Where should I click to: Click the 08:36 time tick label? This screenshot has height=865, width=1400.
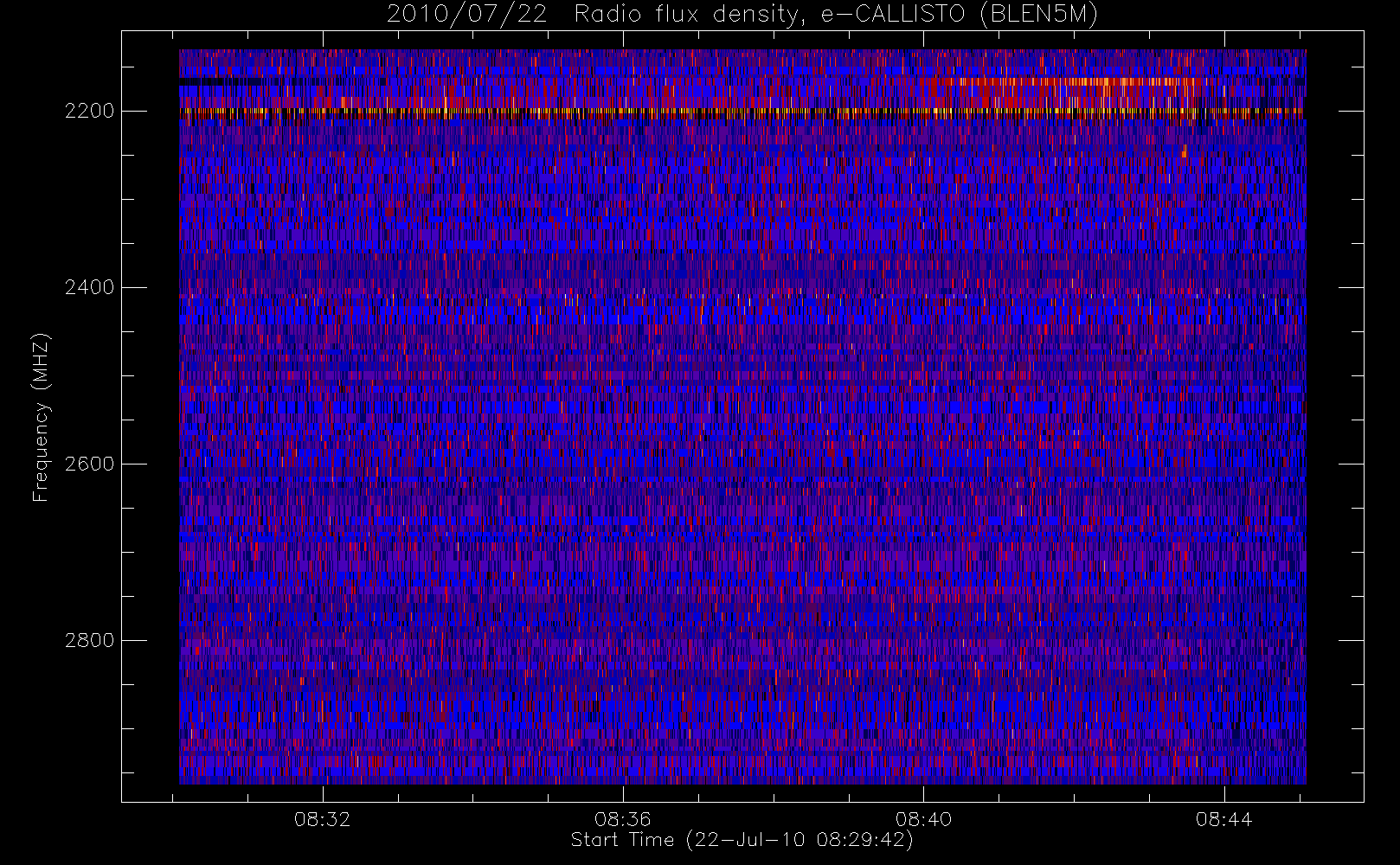[623, 819]
